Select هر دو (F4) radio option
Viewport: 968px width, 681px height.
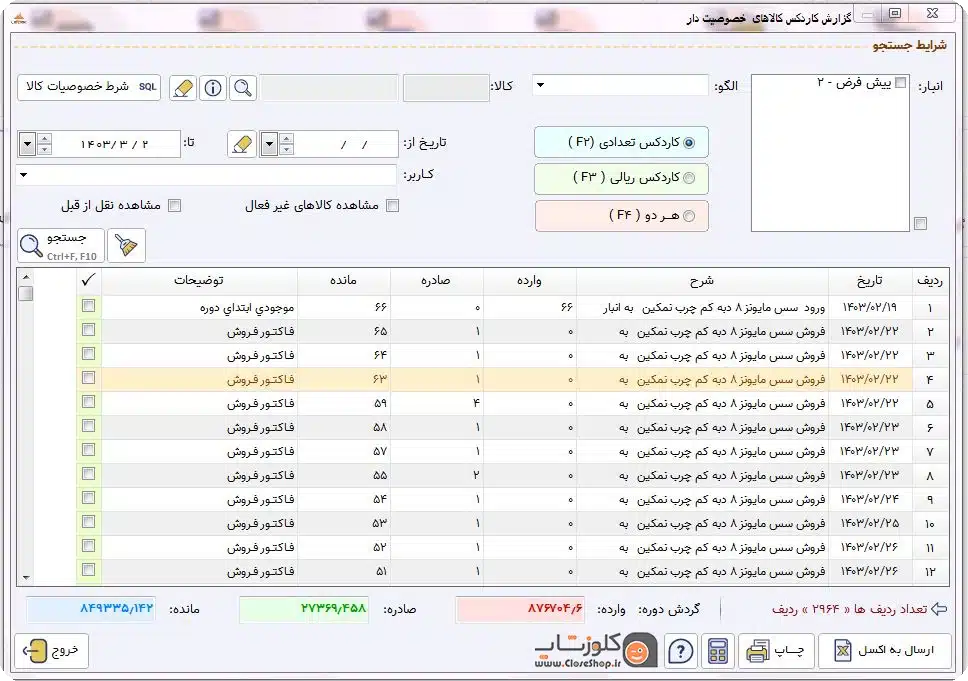[x=689, y=216]
